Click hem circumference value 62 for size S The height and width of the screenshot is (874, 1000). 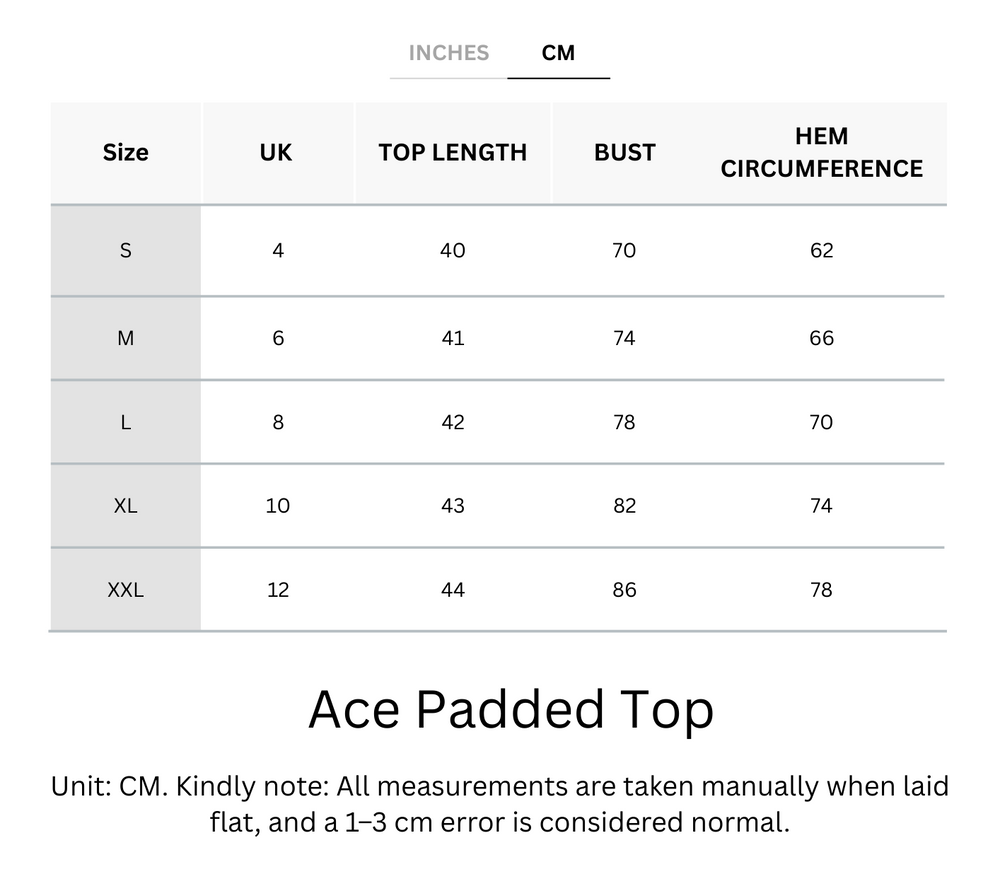pyautogui.click(x=821, y=250)
